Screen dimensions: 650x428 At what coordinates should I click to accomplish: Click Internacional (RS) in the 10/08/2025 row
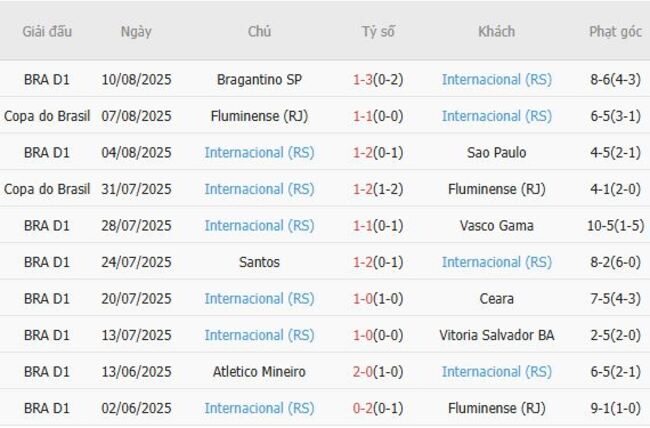click(496, 79)
